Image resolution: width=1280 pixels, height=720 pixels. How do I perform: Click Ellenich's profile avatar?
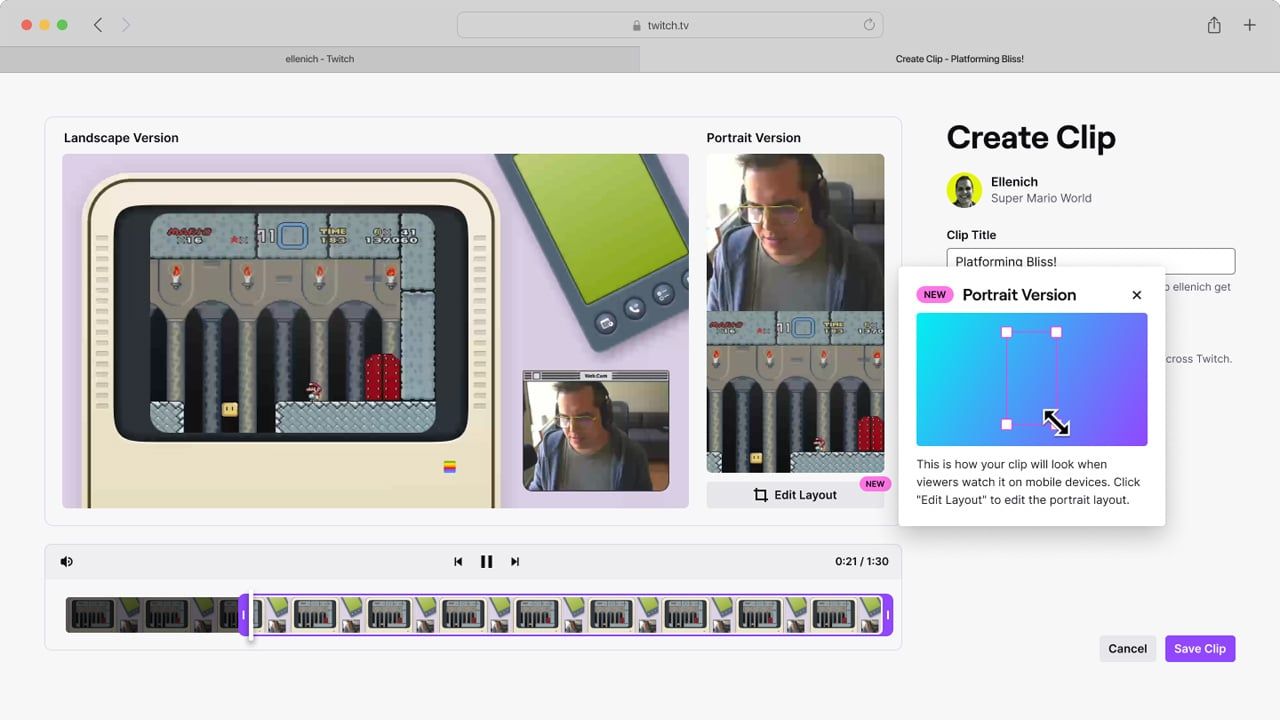pyautogui.click(x=963, y=190)
